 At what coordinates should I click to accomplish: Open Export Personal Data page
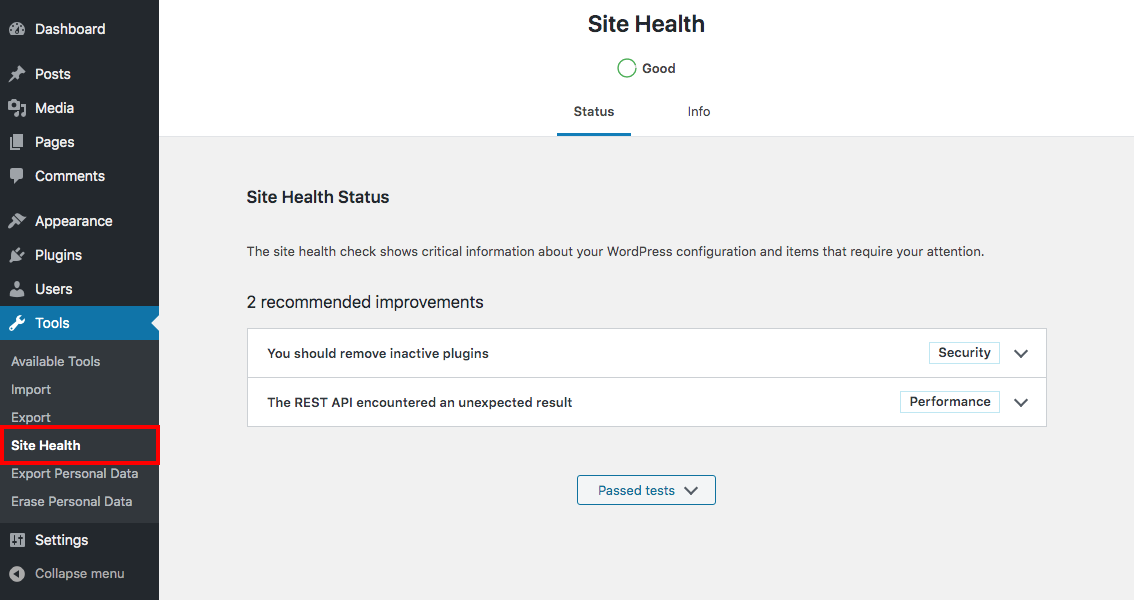pos(74,473)
